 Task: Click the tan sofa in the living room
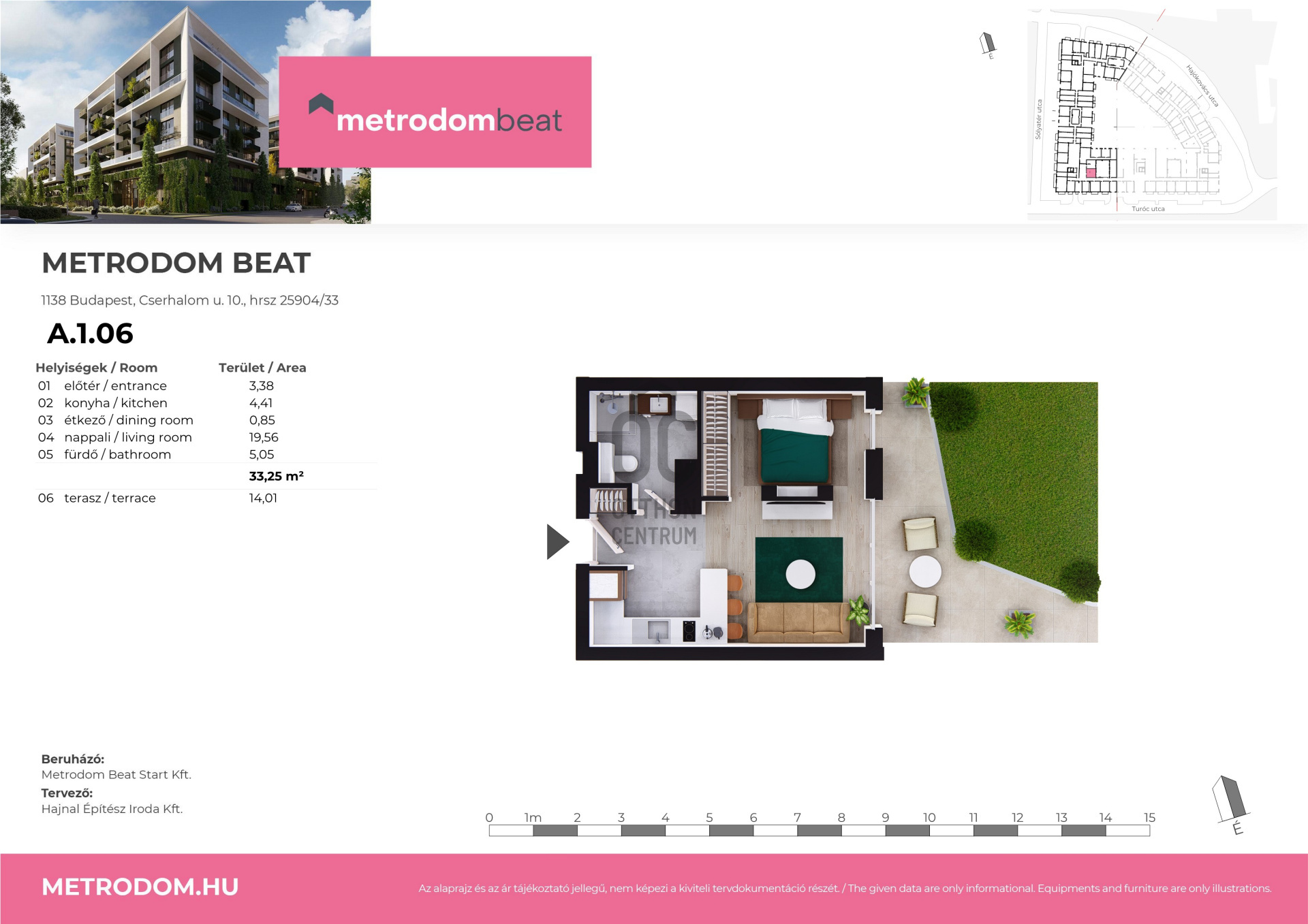[798, 622]
